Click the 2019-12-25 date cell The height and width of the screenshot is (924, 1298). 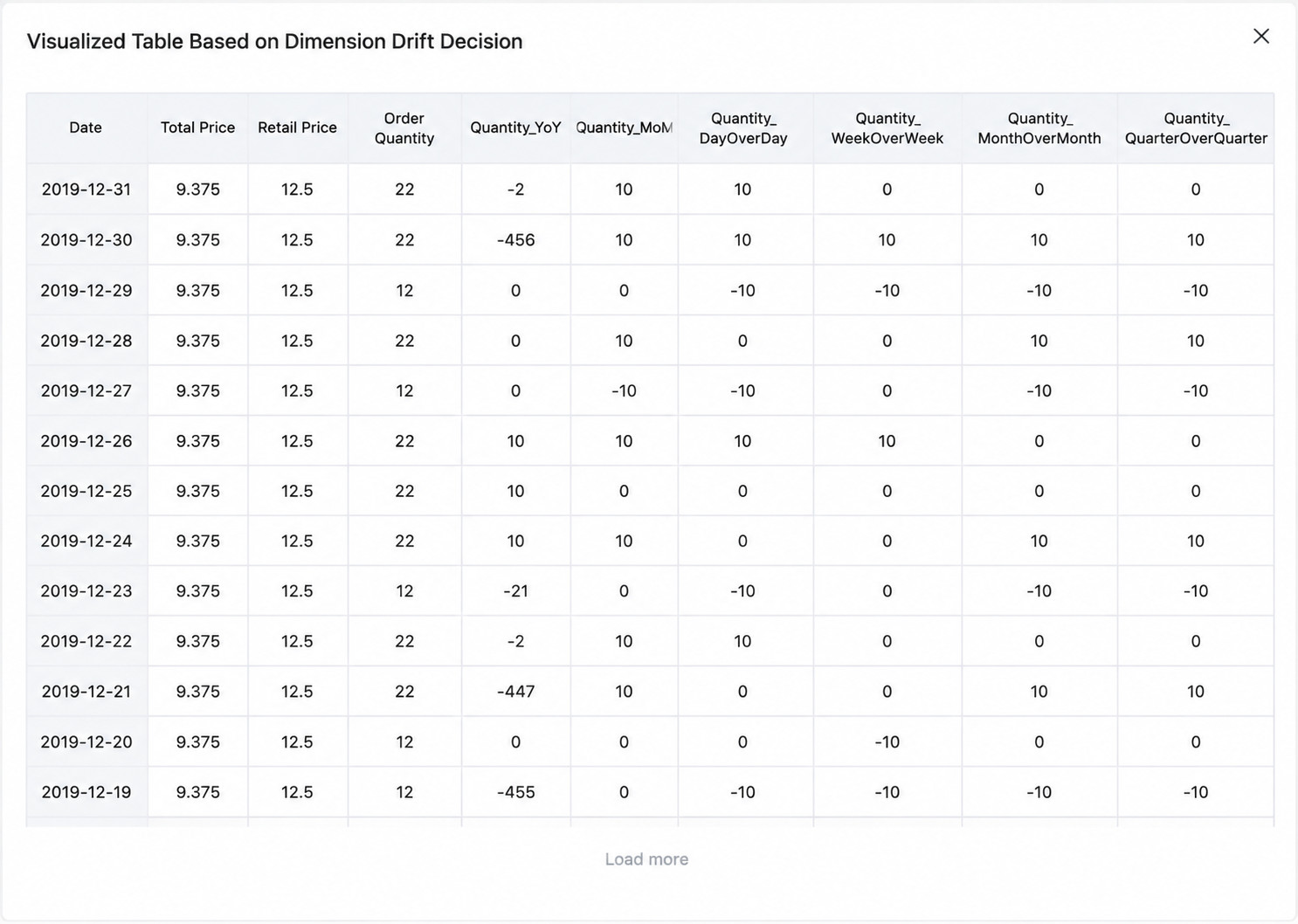[x=86, y=491]
